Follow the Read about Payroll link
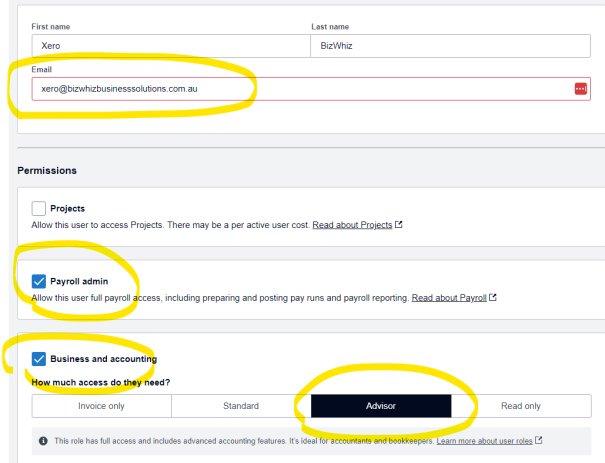Screen dimensions: 605x463 click(x=449, y=298)
